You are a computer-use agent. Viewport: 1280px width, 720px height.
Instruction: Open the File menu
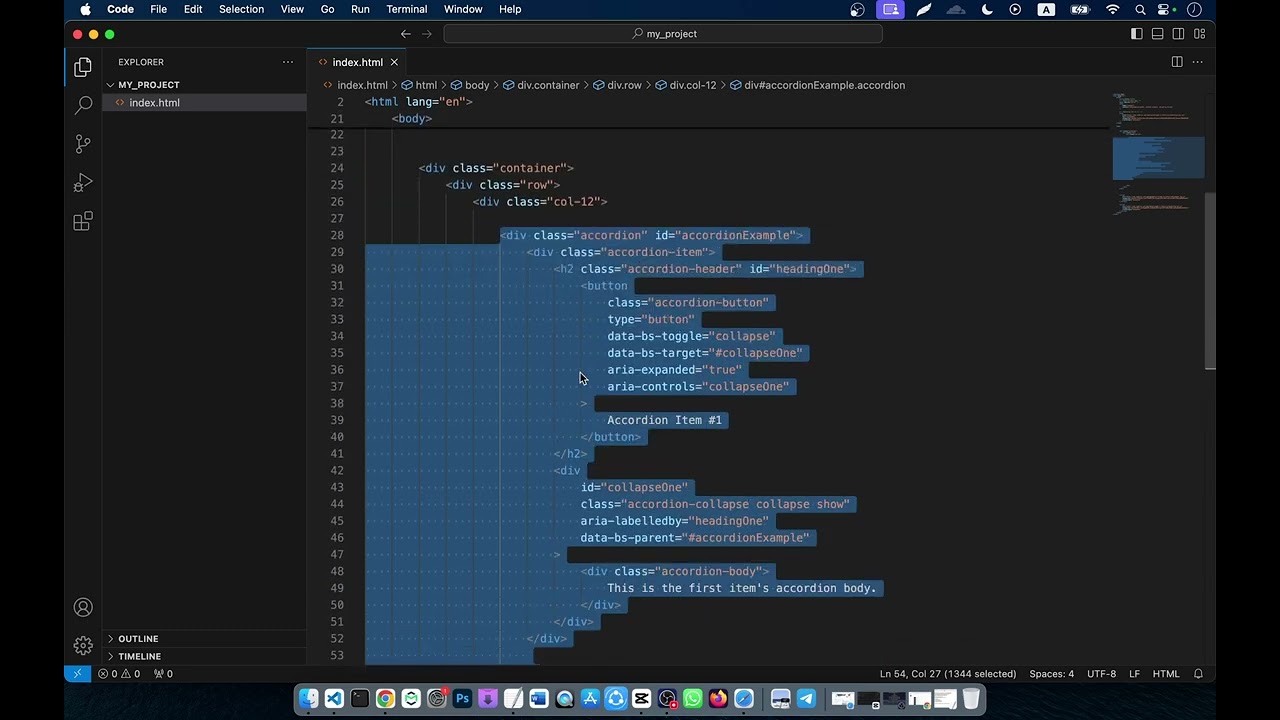(158, 9)
